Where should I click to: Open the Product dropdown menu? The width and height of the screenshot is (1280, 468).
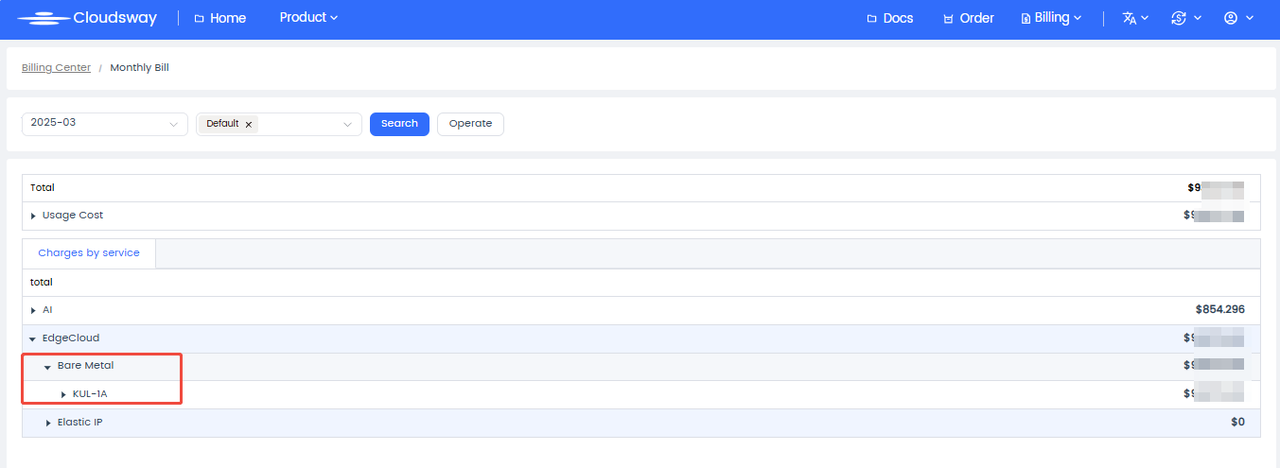tap(308, 18)
